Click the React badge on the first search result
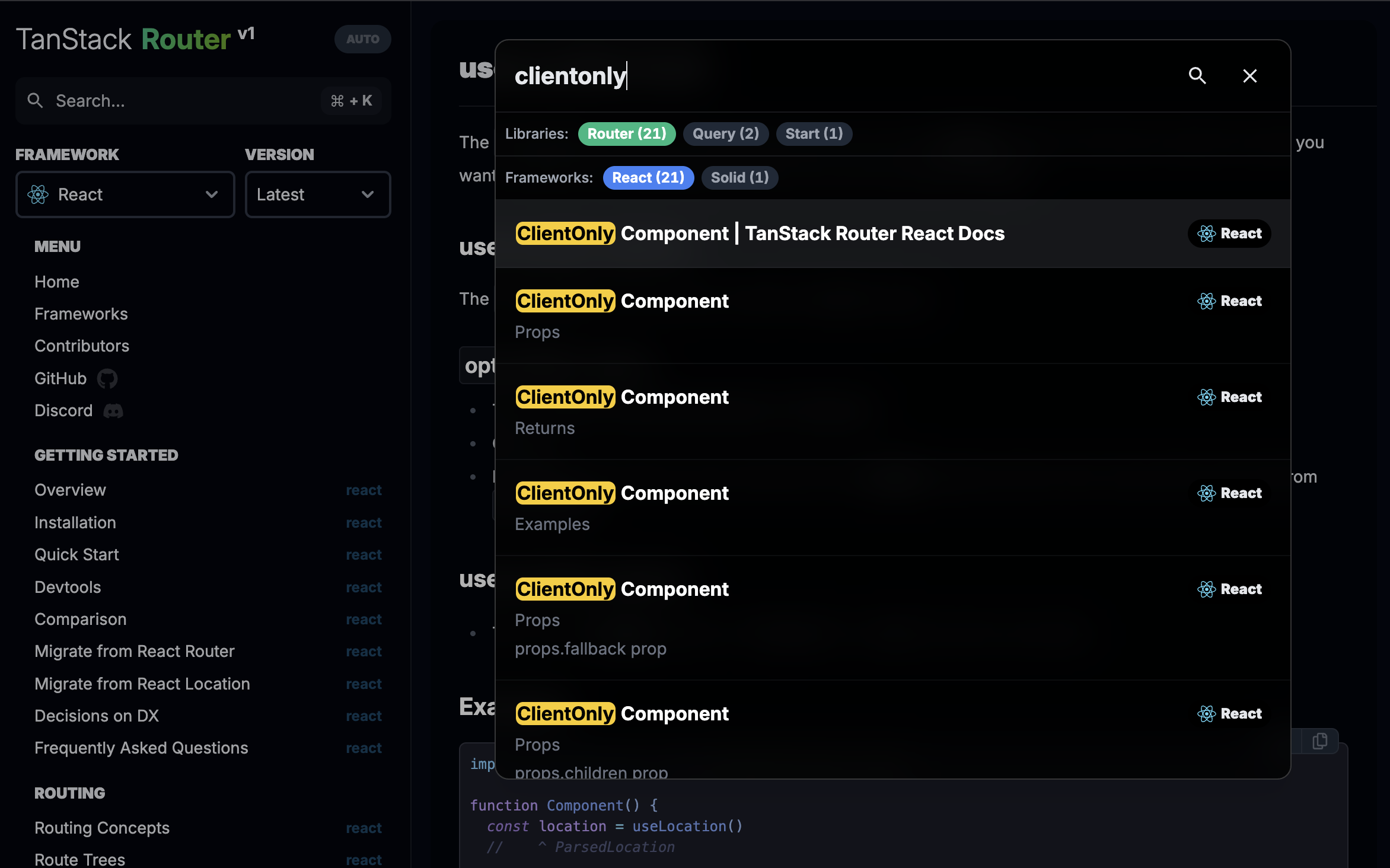 tap(1229, 234)
